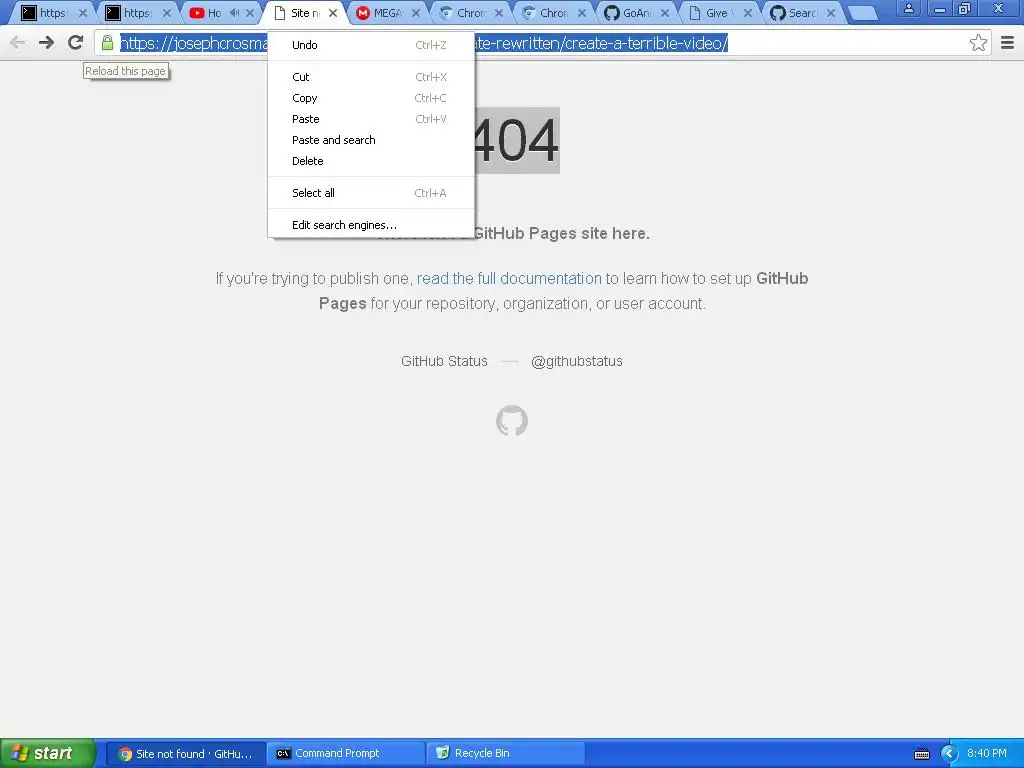Open the new tab button
Viewport: 1024px width, 768px height.
[864, 13]
